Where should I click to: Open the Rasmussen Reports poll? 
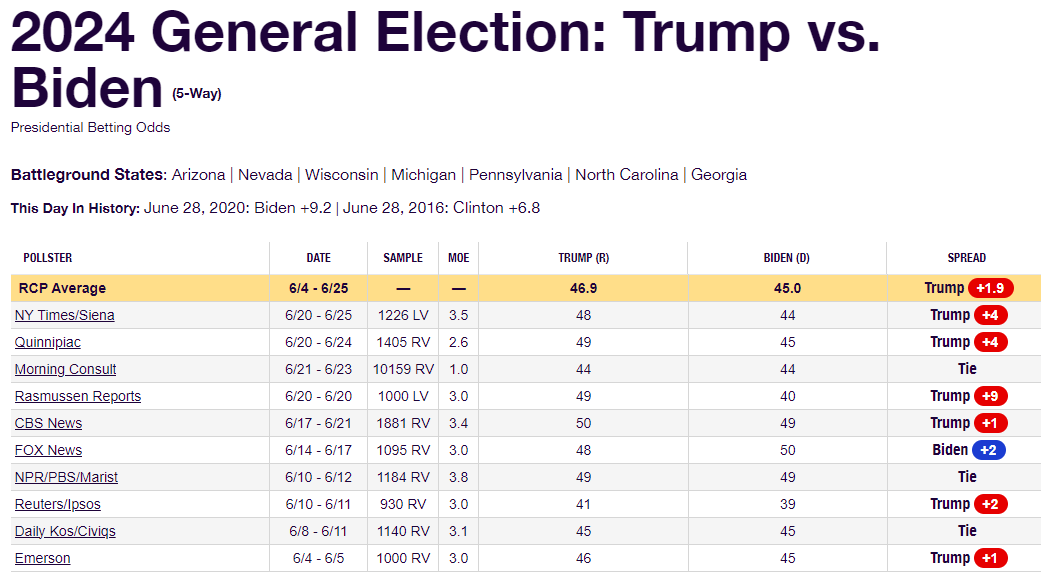(77, 396)
